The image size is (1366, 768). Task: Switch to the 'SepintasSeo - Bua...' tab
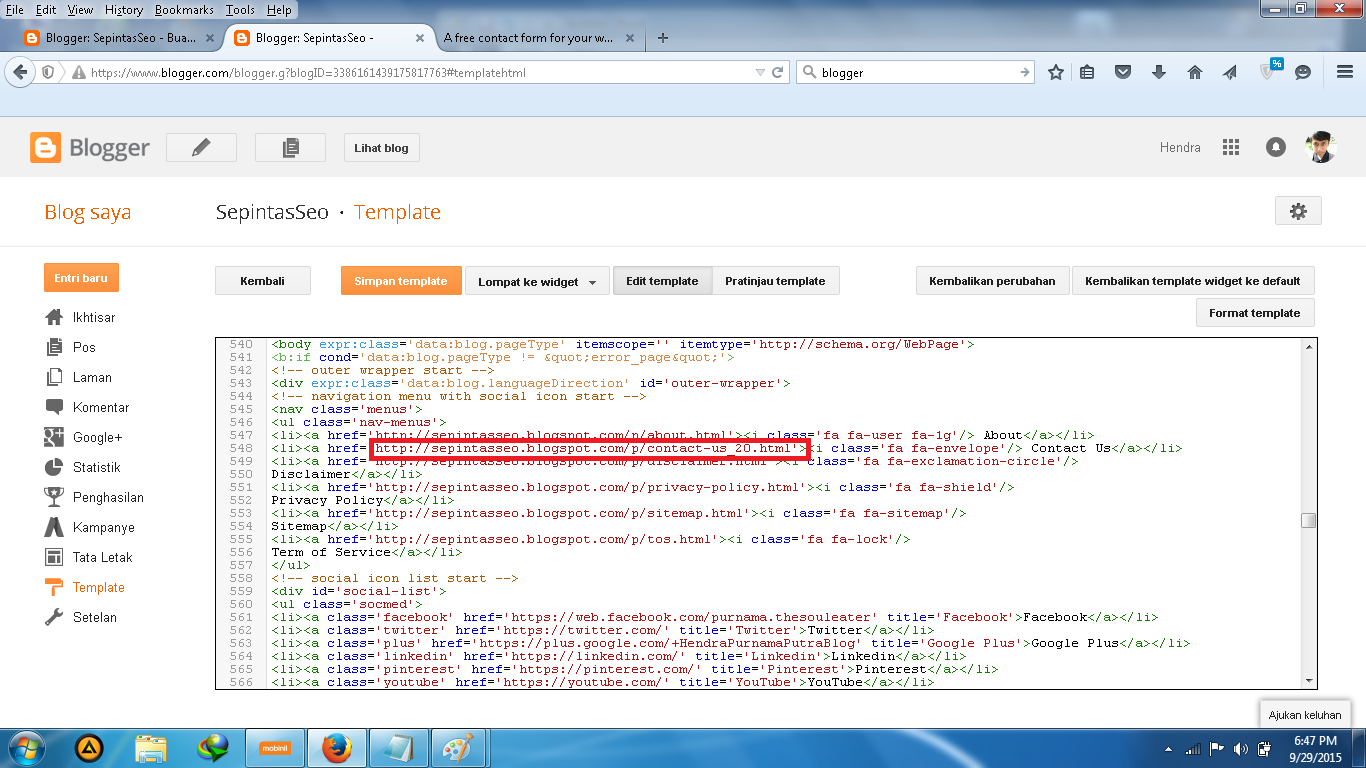pos(118,38)
